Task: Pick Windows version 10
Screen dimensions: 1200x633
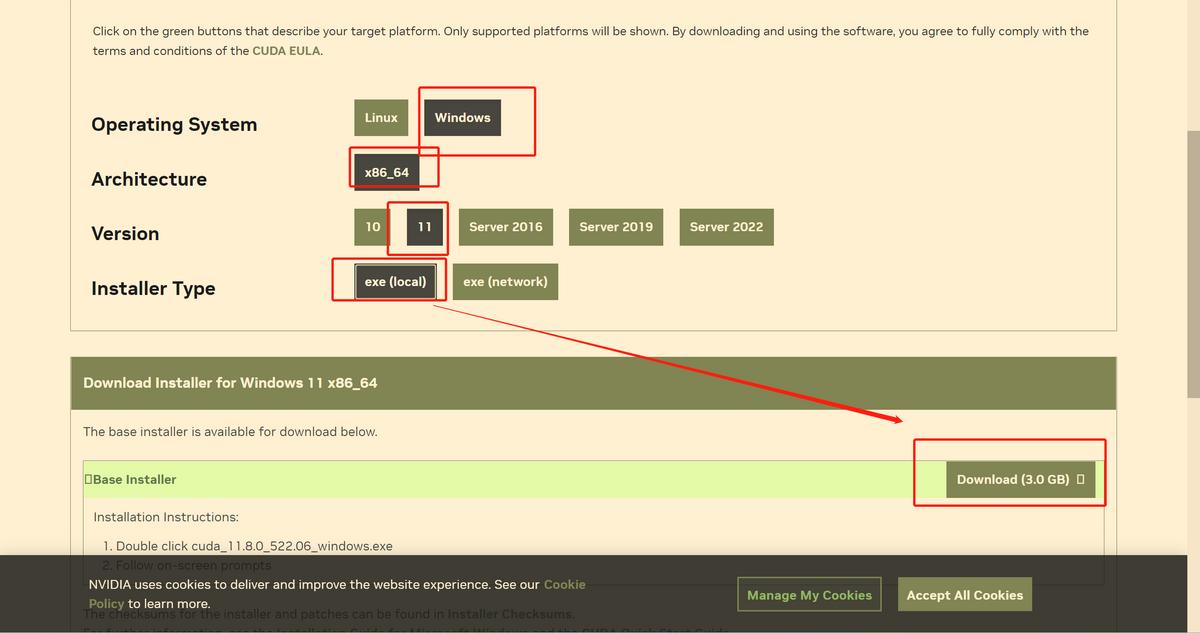Action: click(x=373, y=226)
